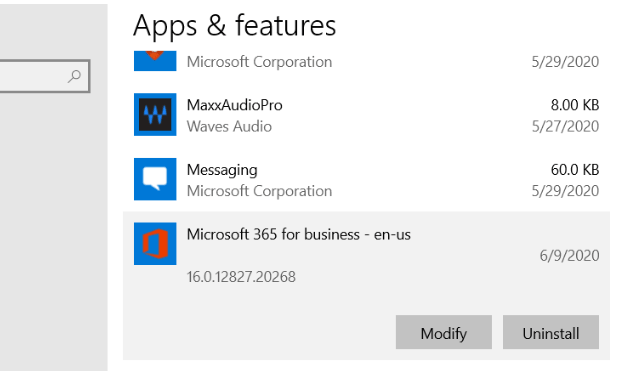Click the search magnifier icon
The image size is (625, 371).
(x=75, y=76)
